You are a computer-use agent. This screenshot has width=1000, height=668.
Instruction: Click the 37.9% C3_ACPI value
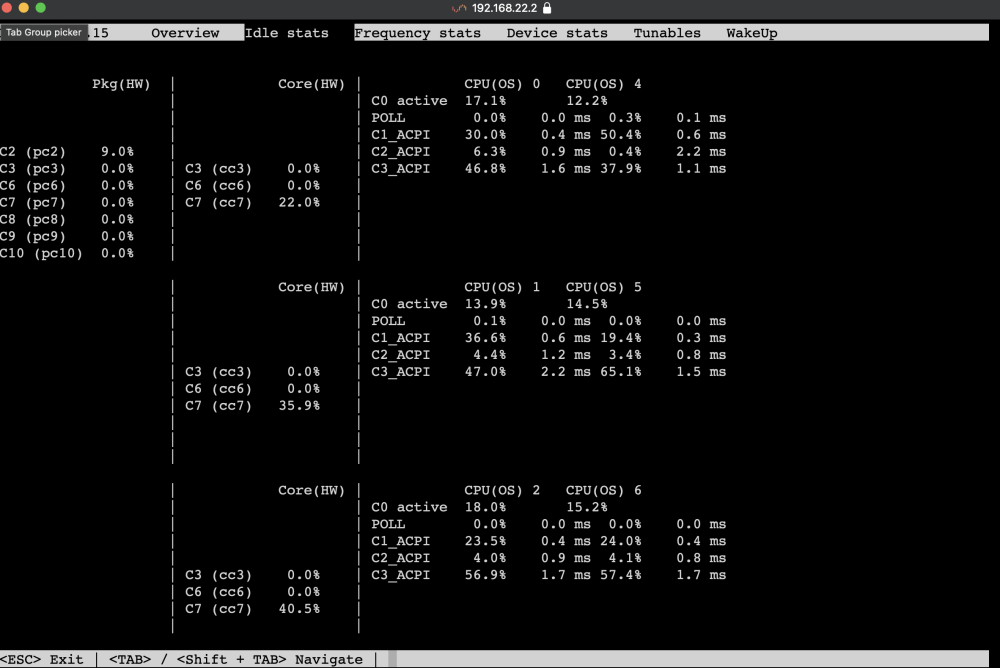point(621,168)
